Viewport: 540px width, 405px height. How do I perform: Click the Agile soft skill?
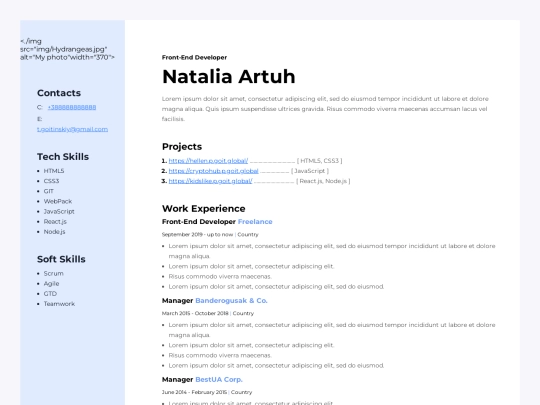(x=51, y=284)
